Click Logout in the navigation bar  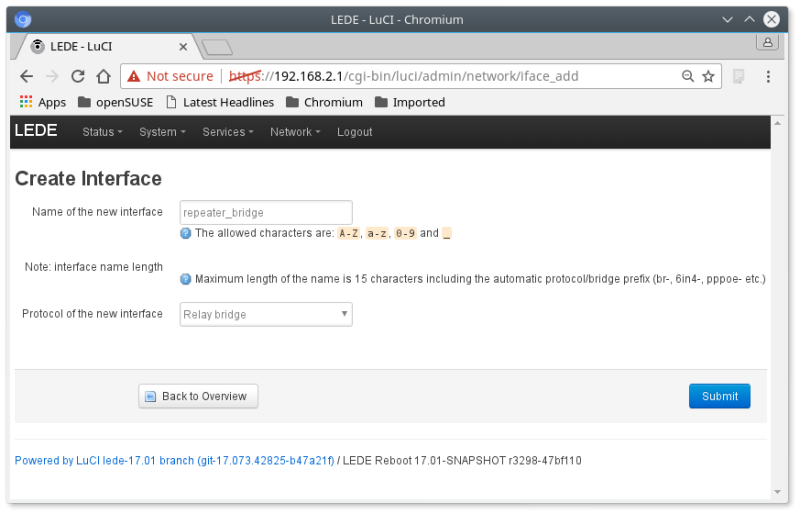click(354, 132)
